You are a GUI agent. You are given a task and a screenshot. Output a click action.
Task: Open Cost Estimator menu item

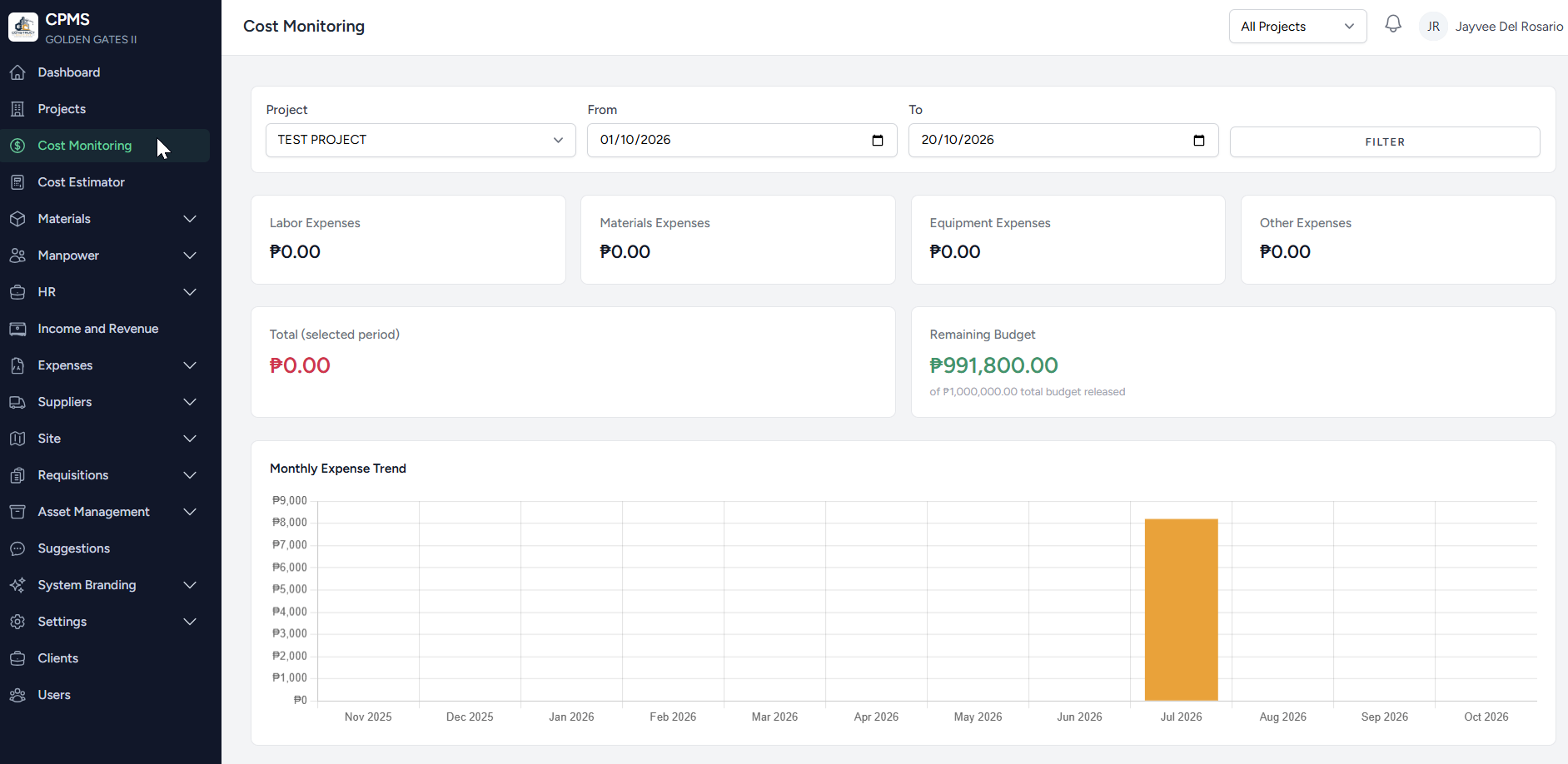pos(105,182)
